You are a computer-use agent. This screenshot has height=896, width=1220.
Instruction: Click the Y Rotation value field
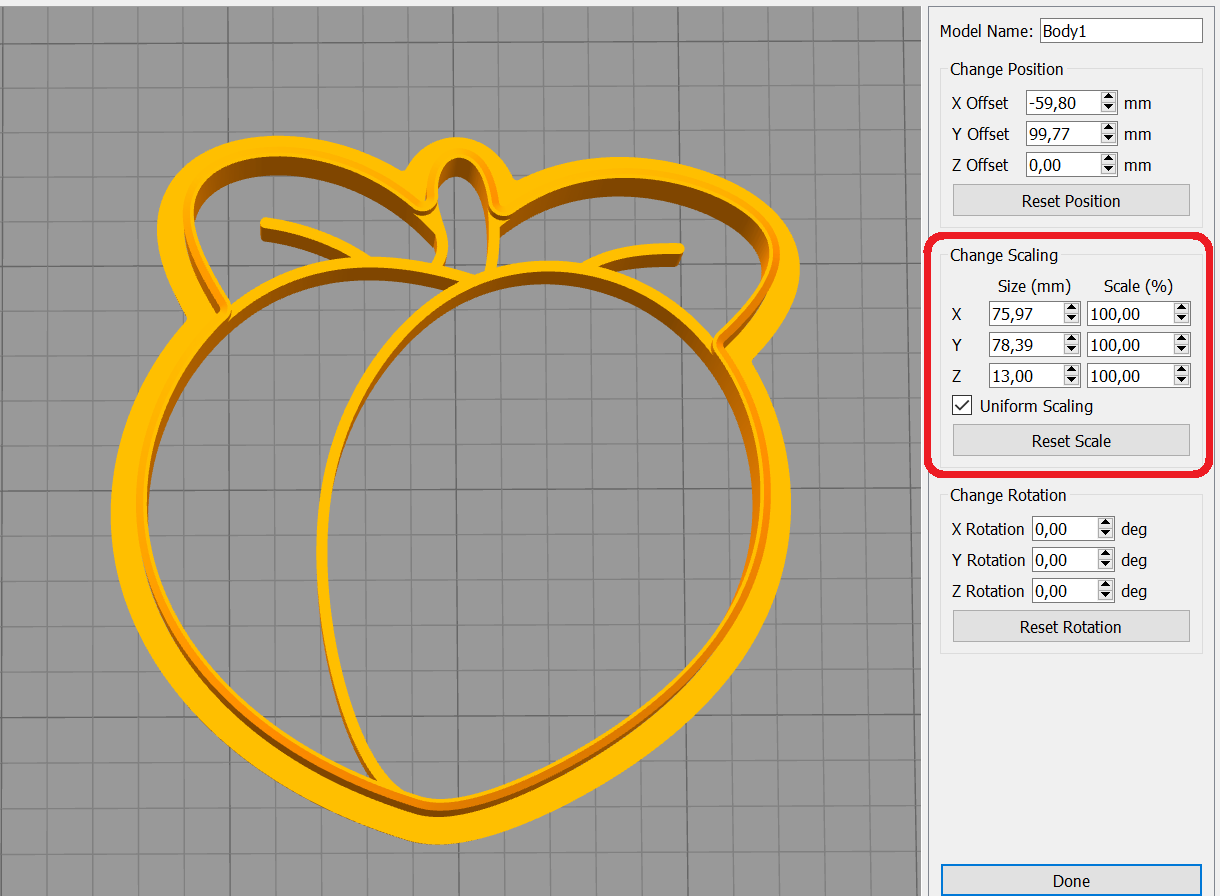tap(1064, 560)
